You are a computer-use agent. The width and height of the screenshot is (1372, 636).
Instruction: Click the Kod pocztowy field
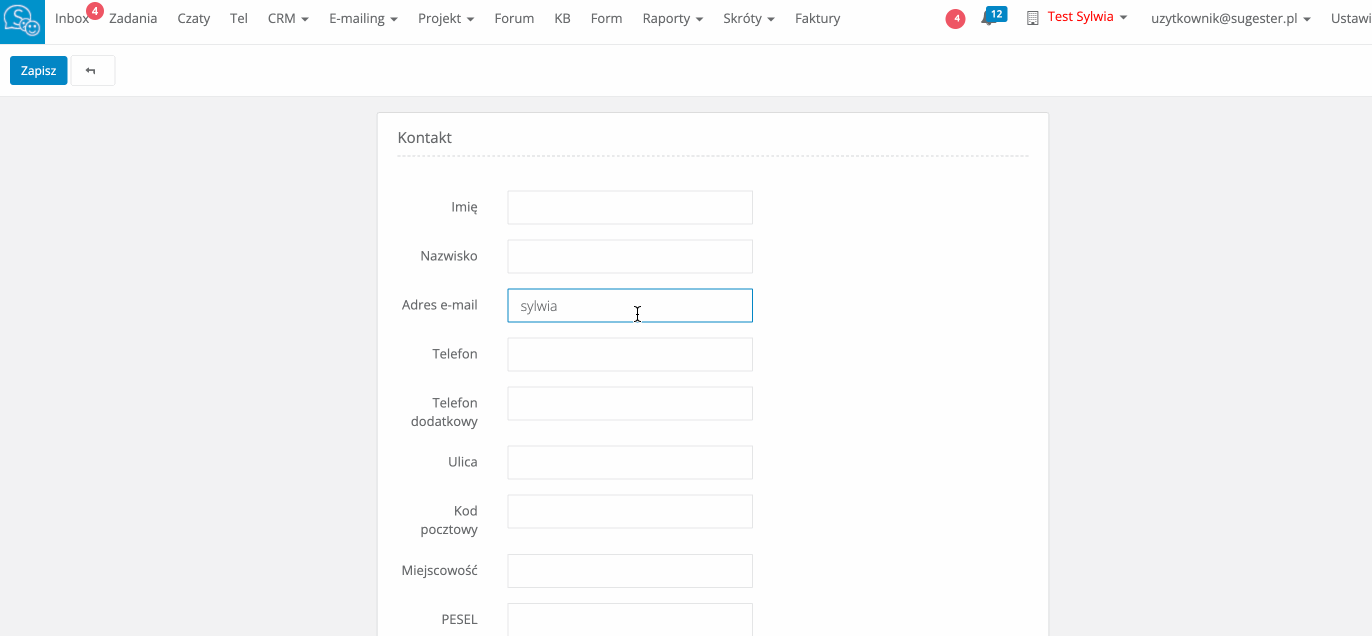629,512
